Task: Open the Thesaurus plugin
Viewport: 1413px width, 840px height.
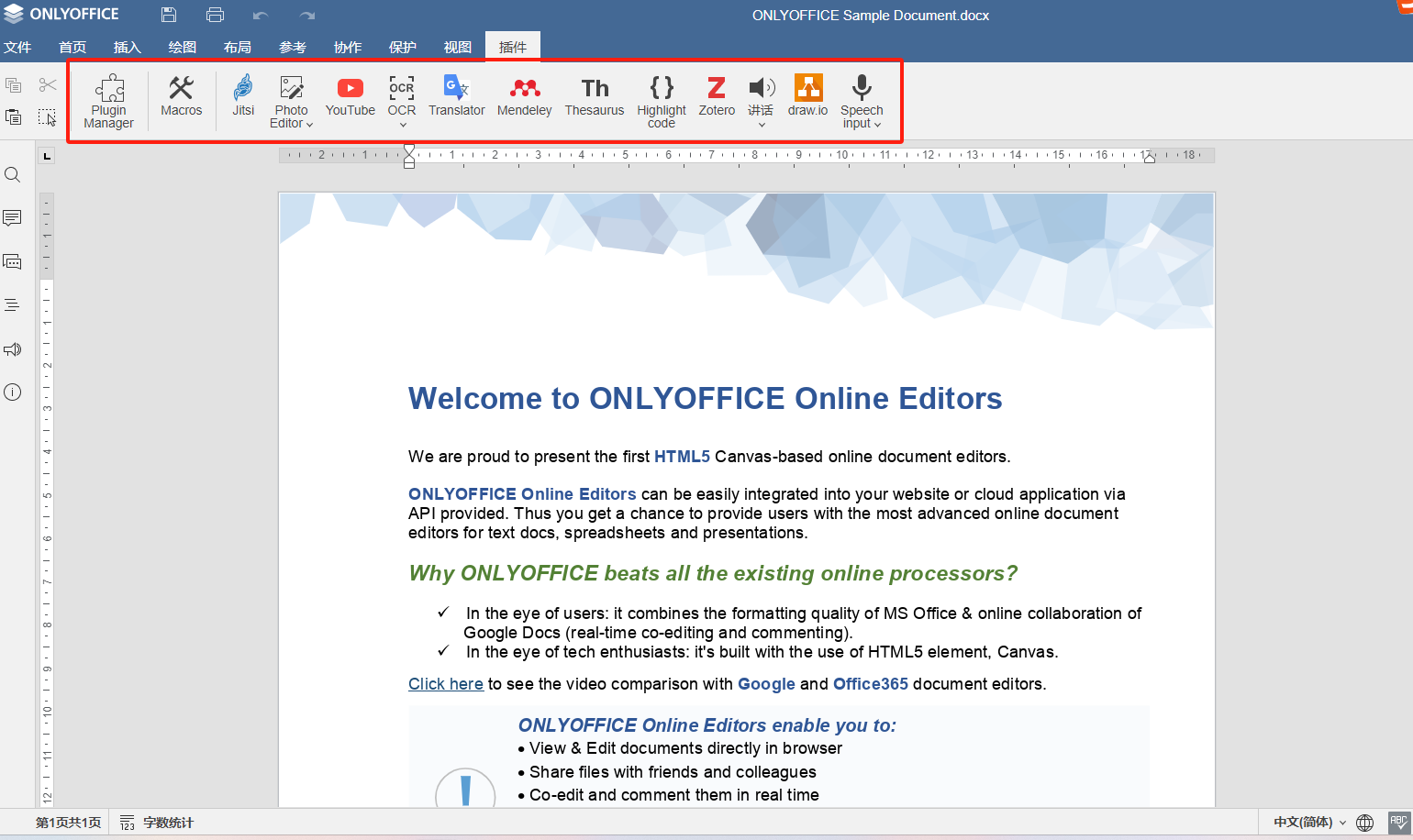Action: pos(595,95)
